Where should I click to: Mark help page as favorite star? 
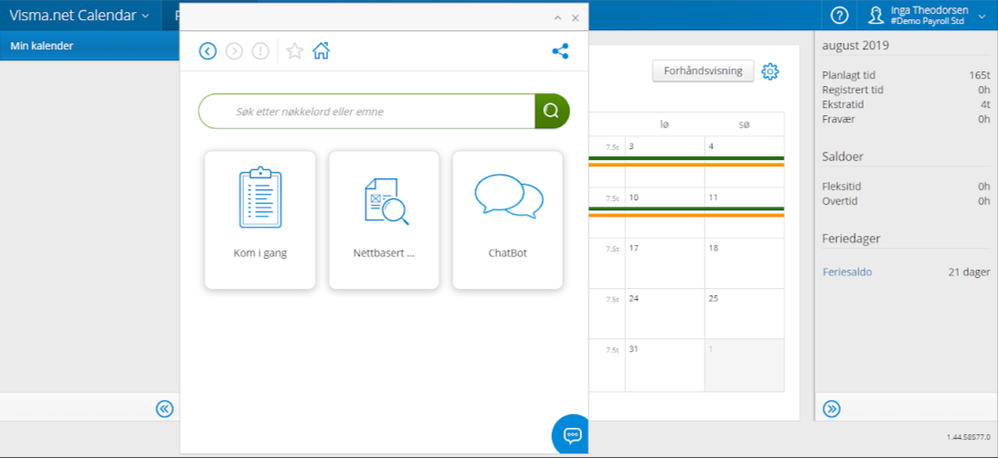(294, 51)
